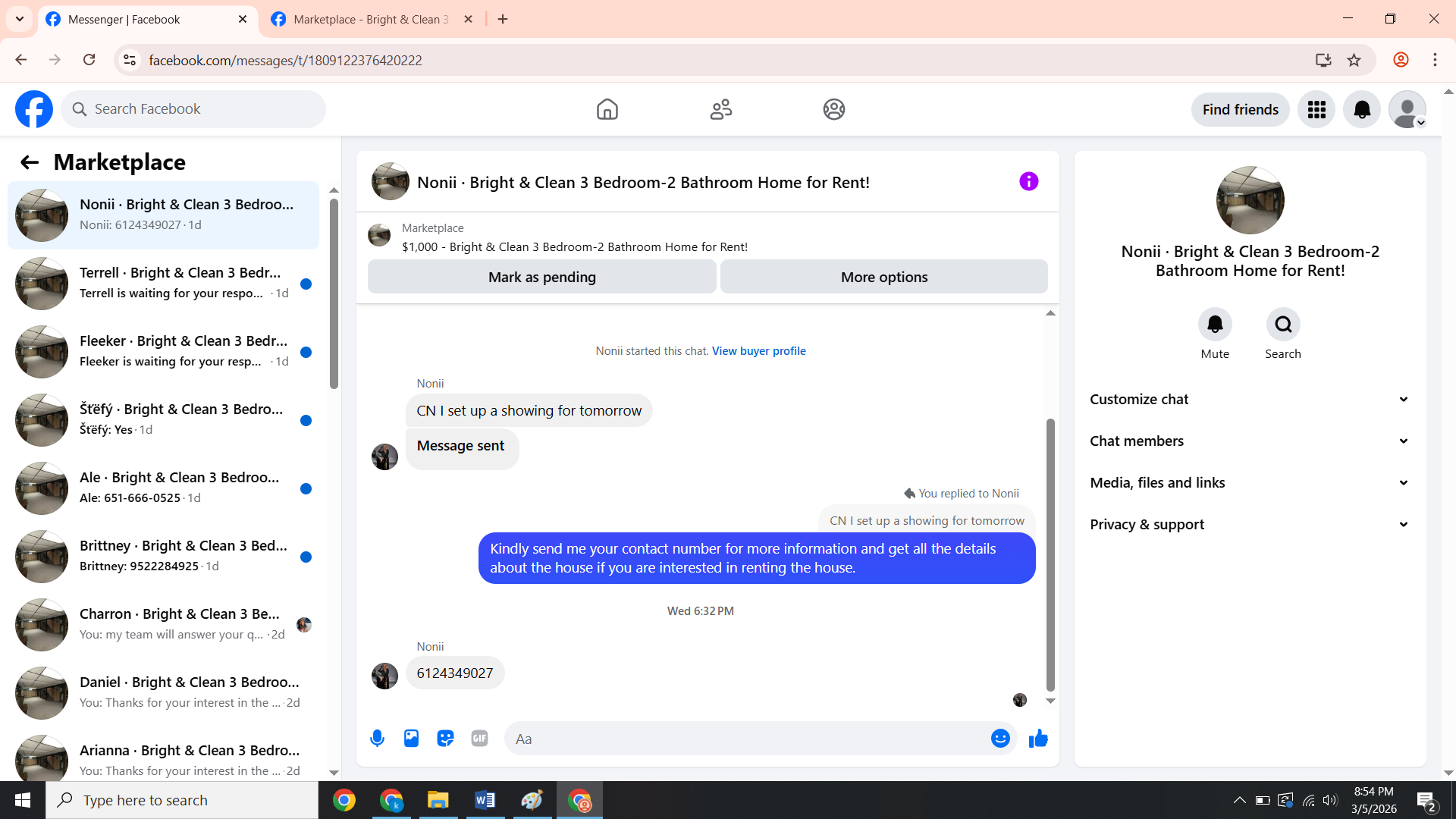Attach a photo using the image icon
The height and width of the screenshot is (819, 1456).
pyautogui.click(x=411, y=739)
